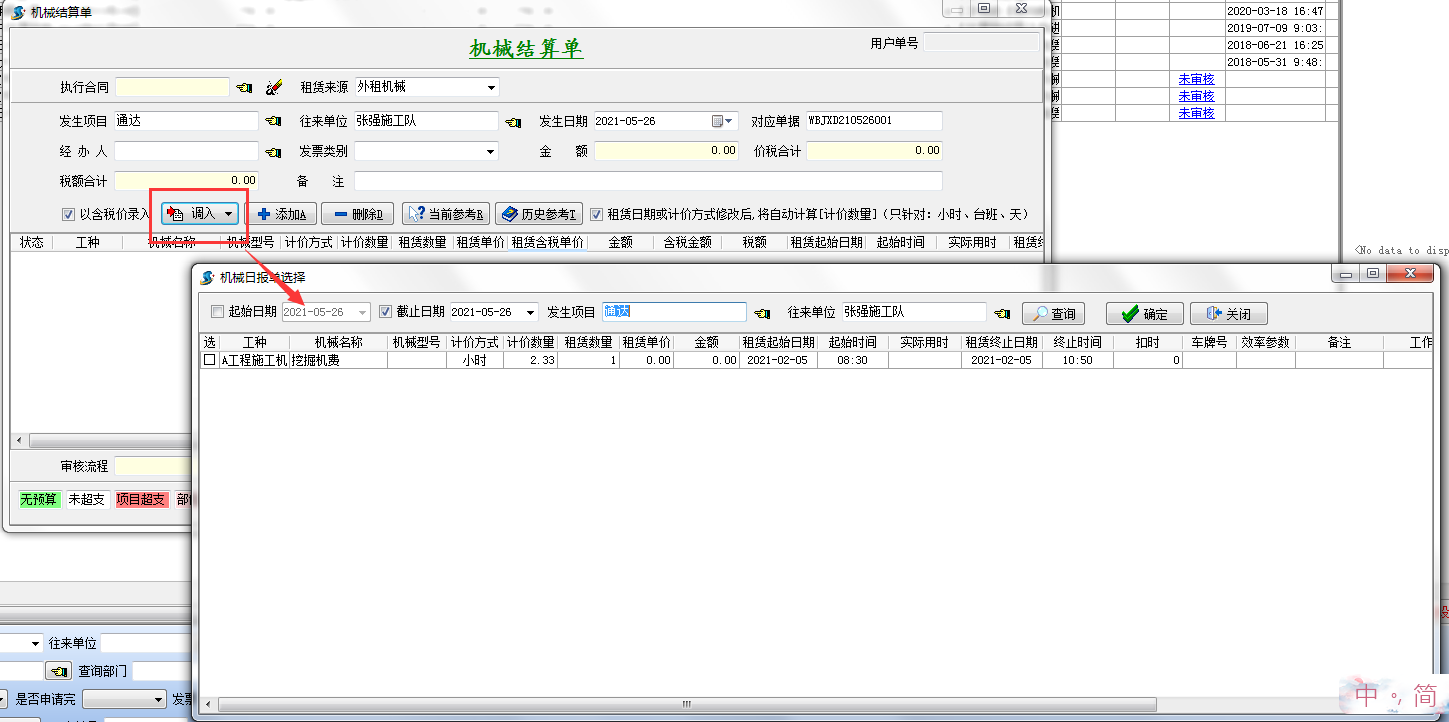Click 无预算 green legend swatch
Viewport: 1449px width, 722px height.
[40, 499]
